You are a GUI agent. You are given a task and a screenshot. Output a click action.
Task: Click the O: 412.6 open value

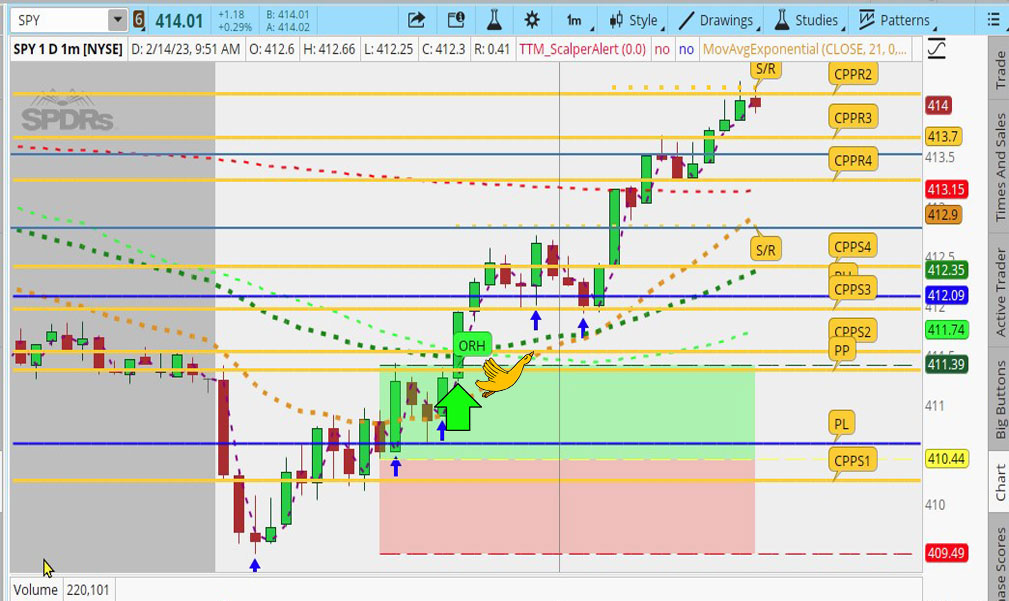coord(272,49)
